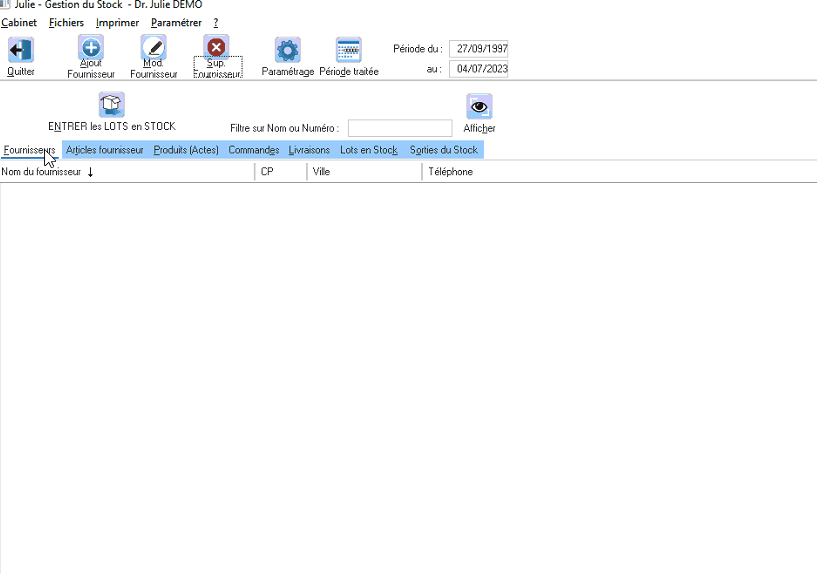Sort by Nom du fournisseur column header
This screenshot has width=817, height=574.
pos(127,171)
